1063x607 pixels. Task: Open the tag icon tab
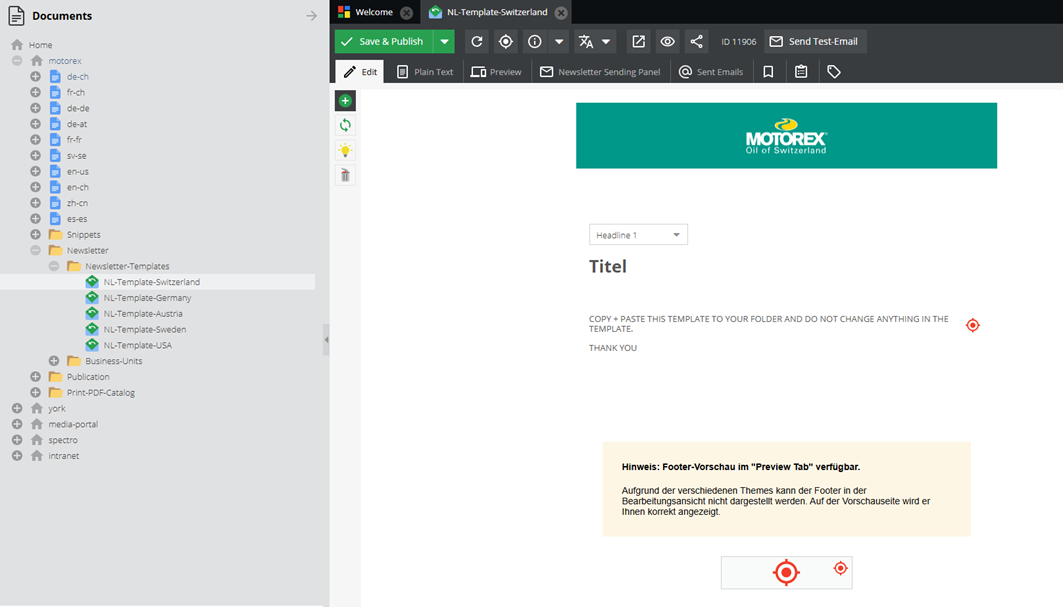click(834, 72)
